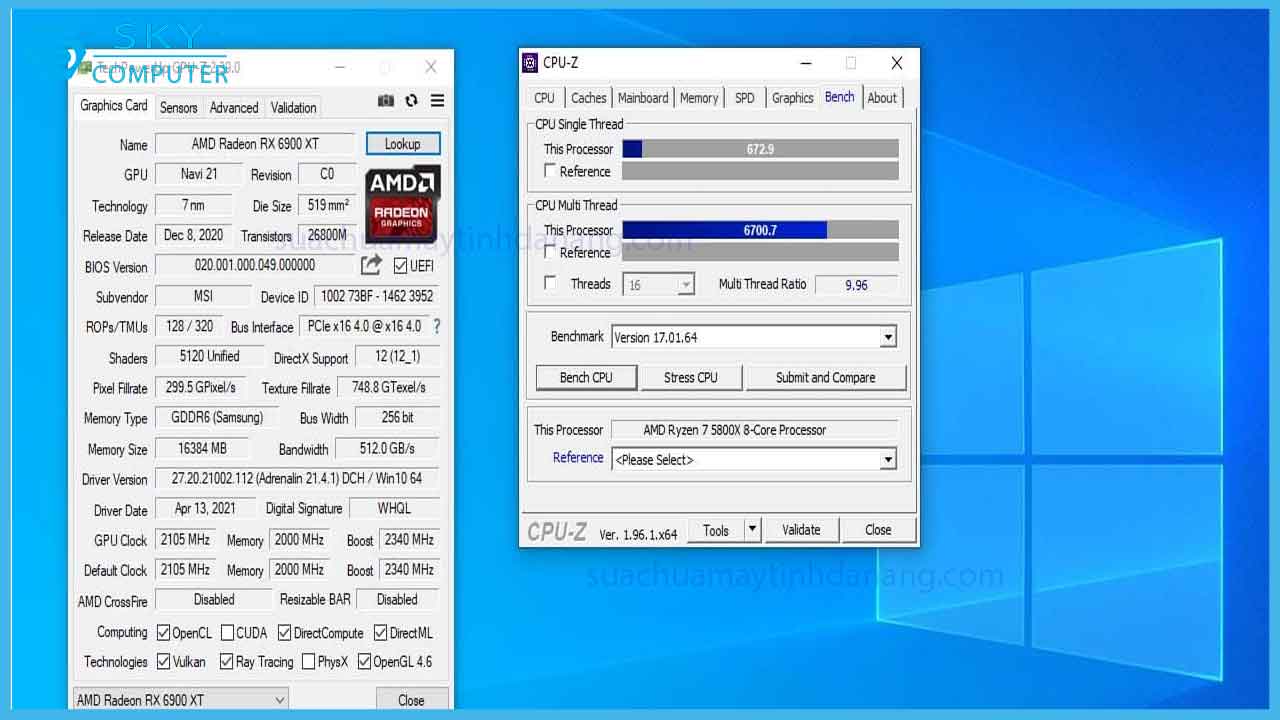This screenshot has height=720, width=1280.
Task: Click the Shaders value 5120 Unified
Action: click(209, 356)
